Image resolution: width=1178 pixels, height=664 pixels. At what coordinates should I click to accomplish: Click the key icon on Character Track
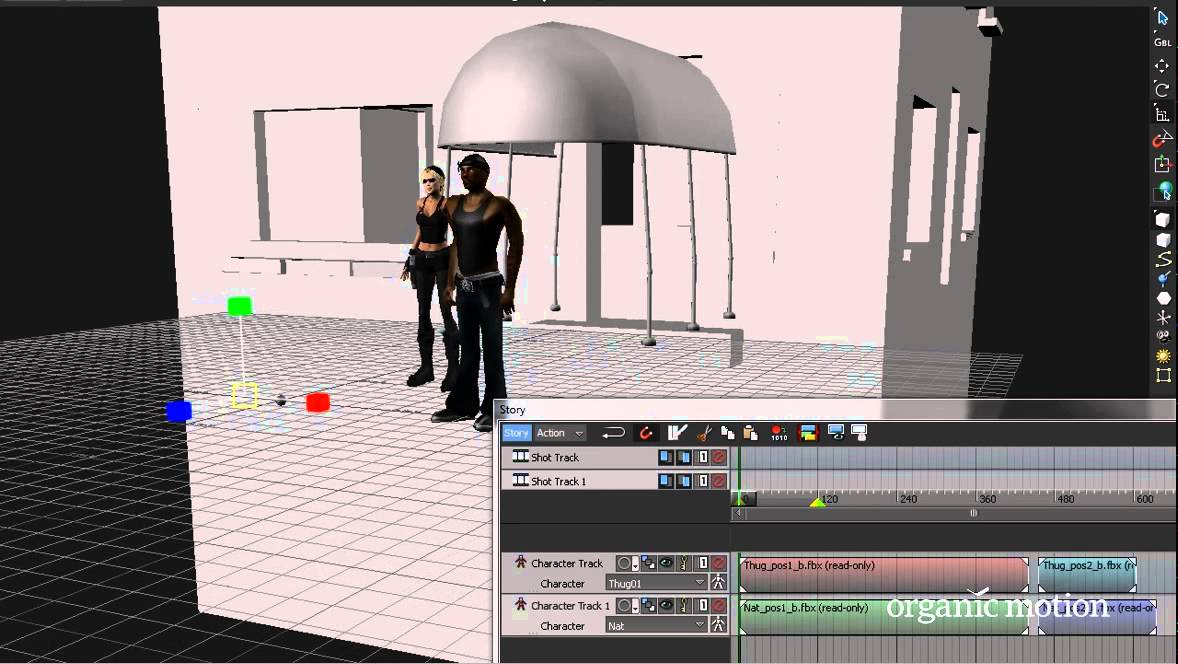tap(684, 563)
